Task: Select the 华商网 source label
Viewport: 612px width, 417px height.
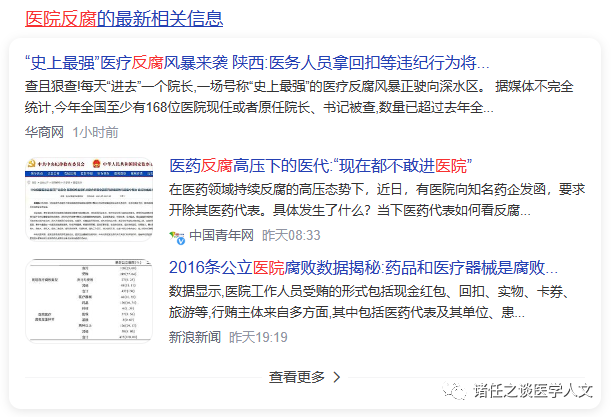Action: (44, 132)
